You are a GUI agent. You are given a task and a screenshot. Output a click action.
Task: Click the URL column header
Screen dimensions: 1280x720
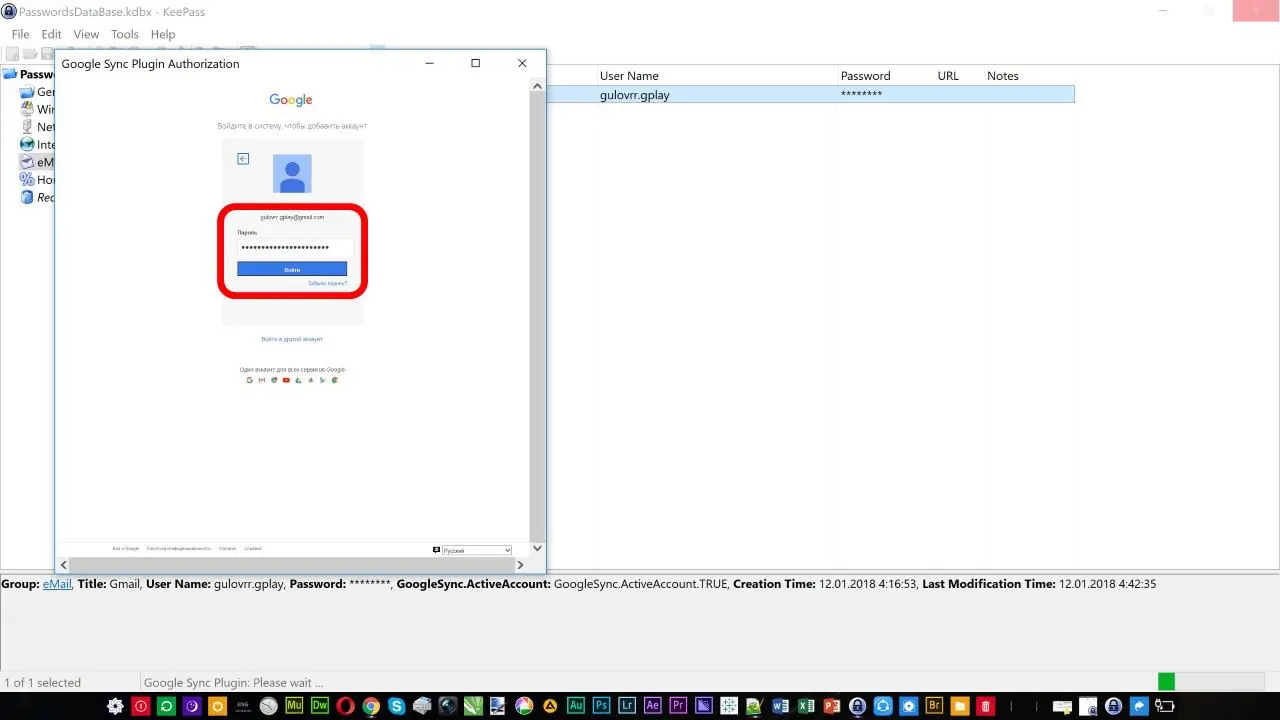coord(948,76)
